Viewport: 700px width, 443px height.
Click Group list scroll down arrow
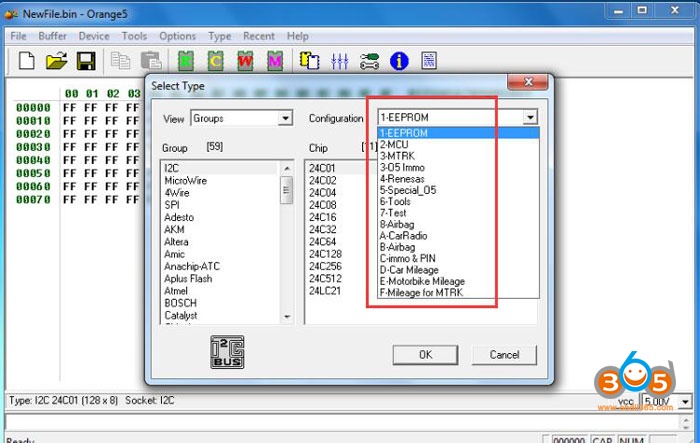[287, 317]
